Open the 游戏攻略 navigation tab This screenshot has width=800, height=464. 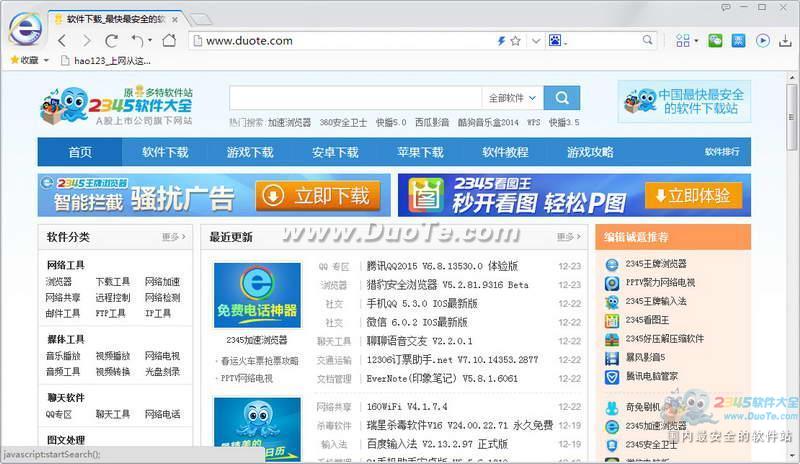pyautogui.click(x=590, y=152)
